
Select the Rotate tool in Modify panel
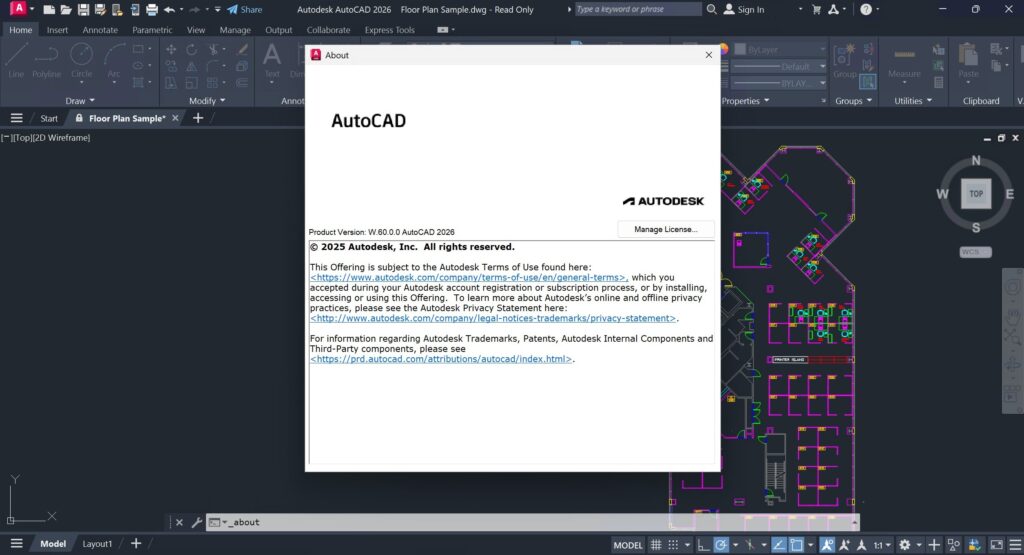191,50
